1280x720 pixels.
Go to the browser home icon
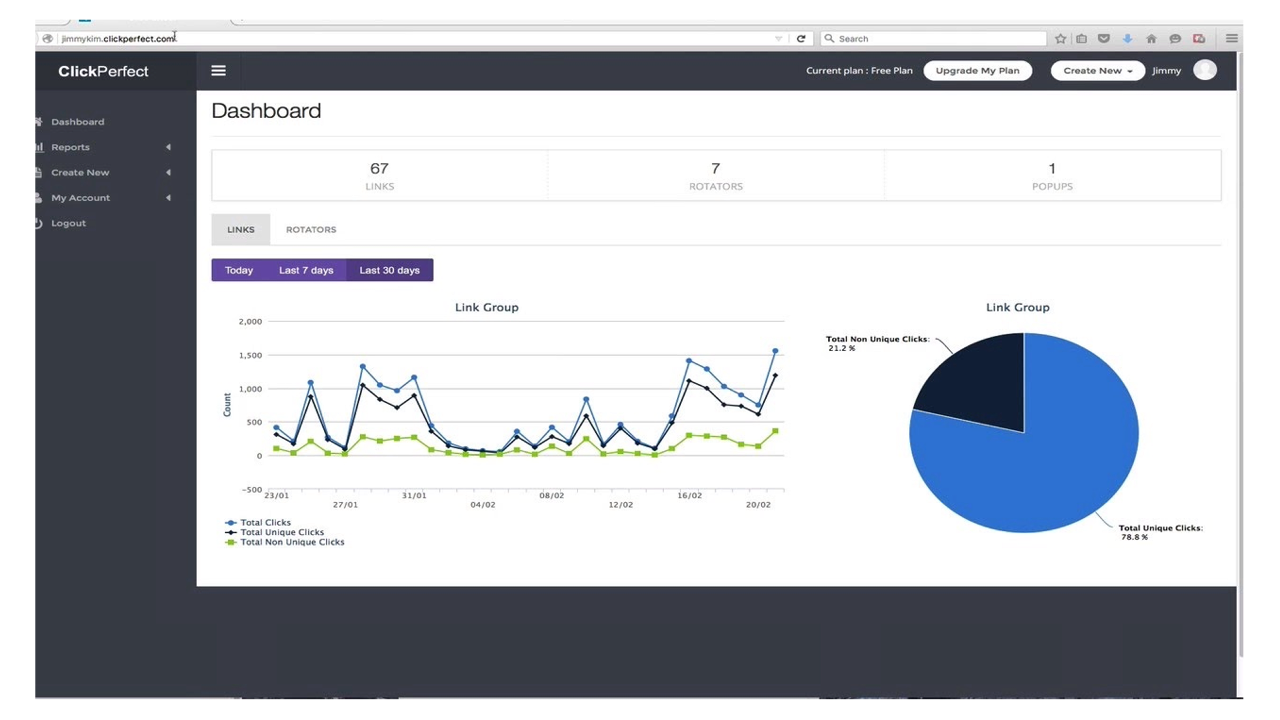tap(1151, 38)
